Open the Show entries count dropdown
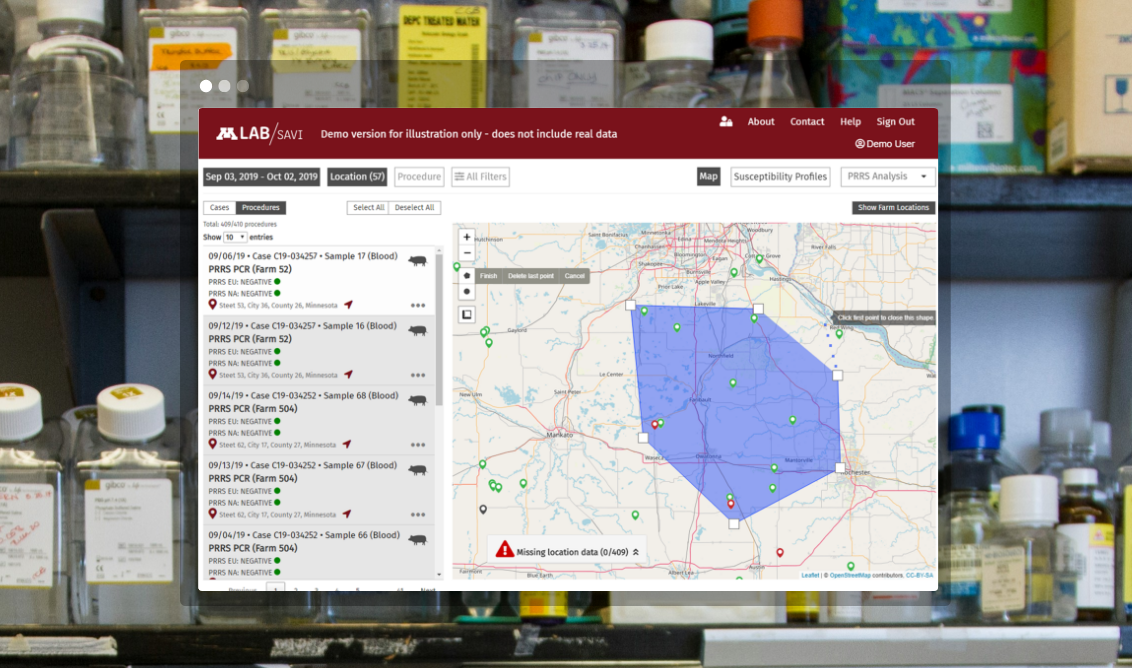The width and height of the screenshot is (1132, 668). [x=235, y=237]
